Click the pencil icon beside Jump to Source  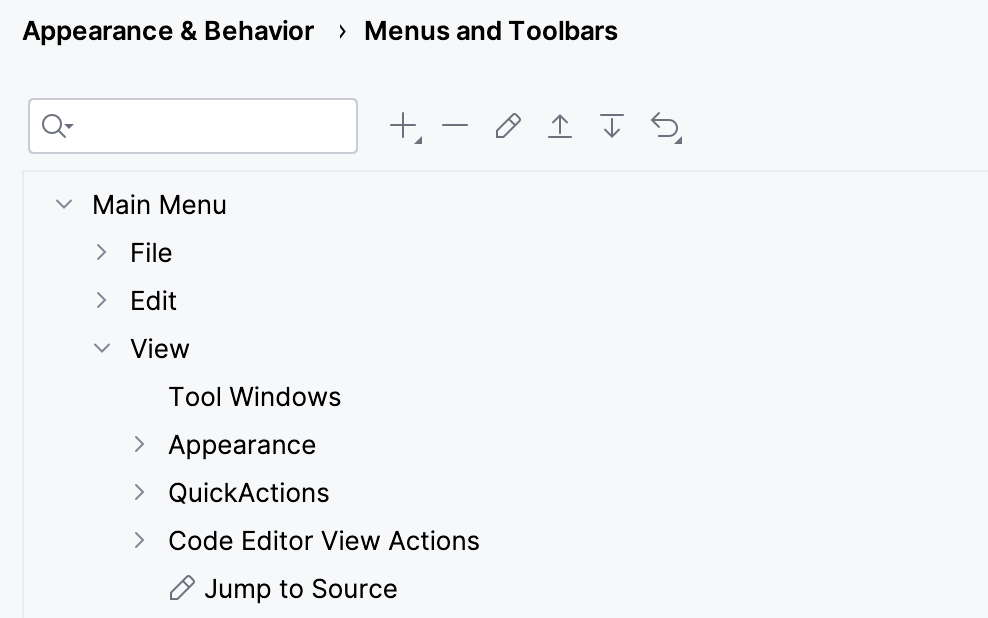coord(182,588)
